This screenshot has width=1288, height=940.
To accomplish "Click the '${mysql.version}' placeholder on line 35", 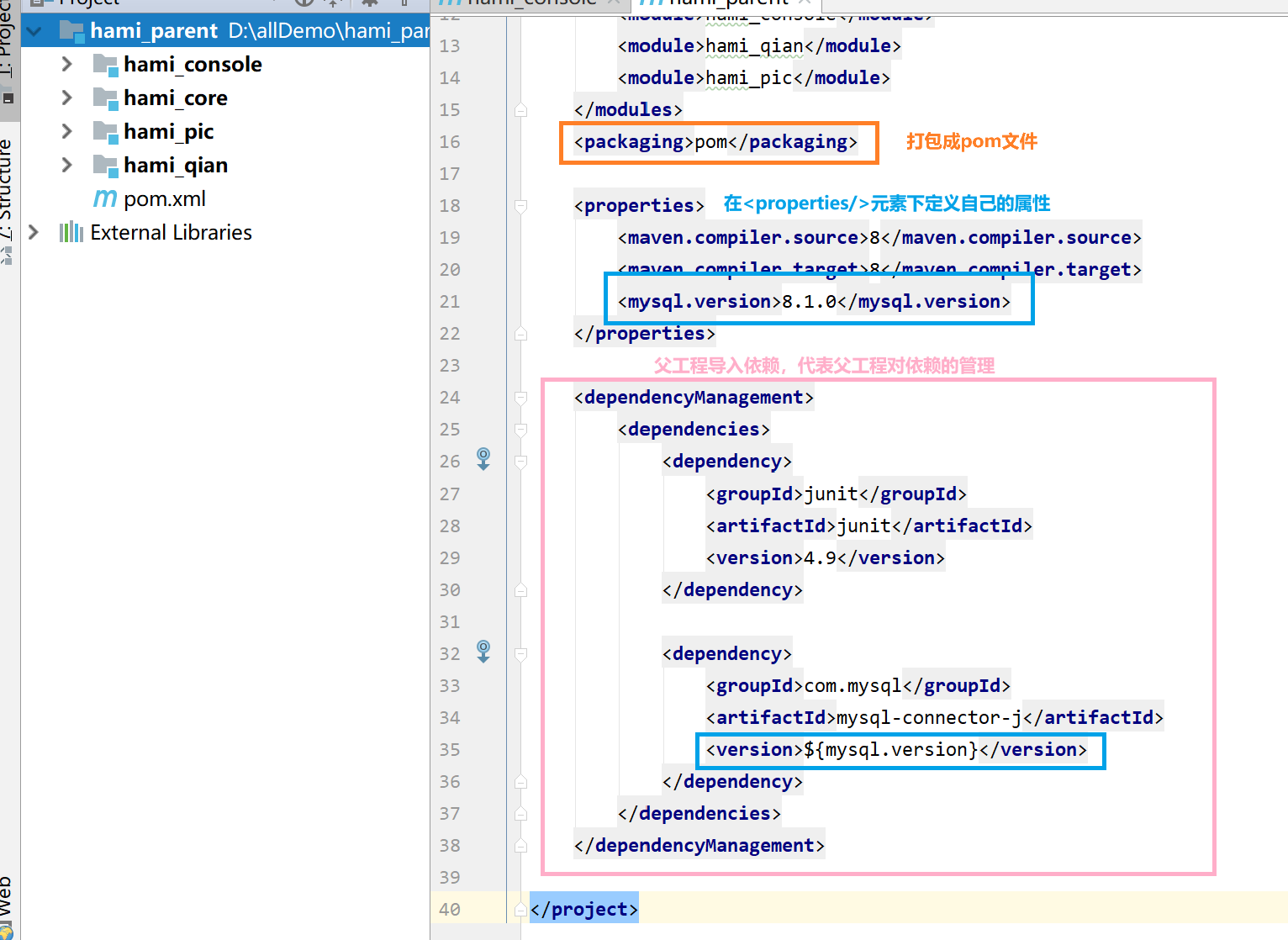I will pos(891,750).
